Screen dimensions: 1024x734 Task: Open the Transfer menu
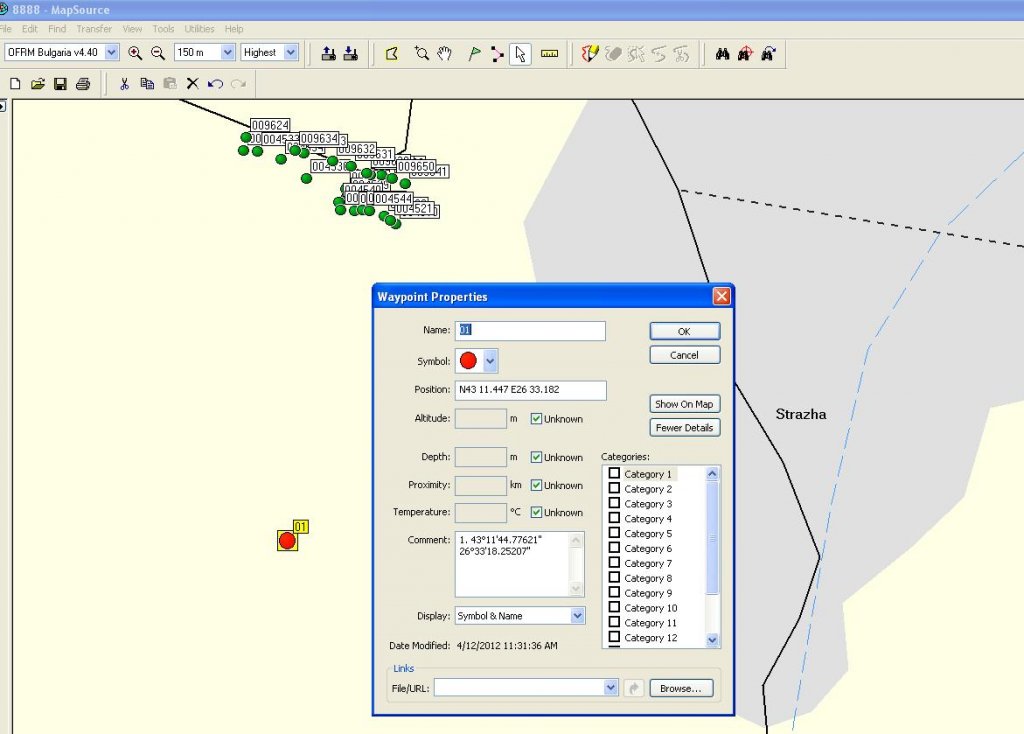pyautogui.click(x=94, y=29)
